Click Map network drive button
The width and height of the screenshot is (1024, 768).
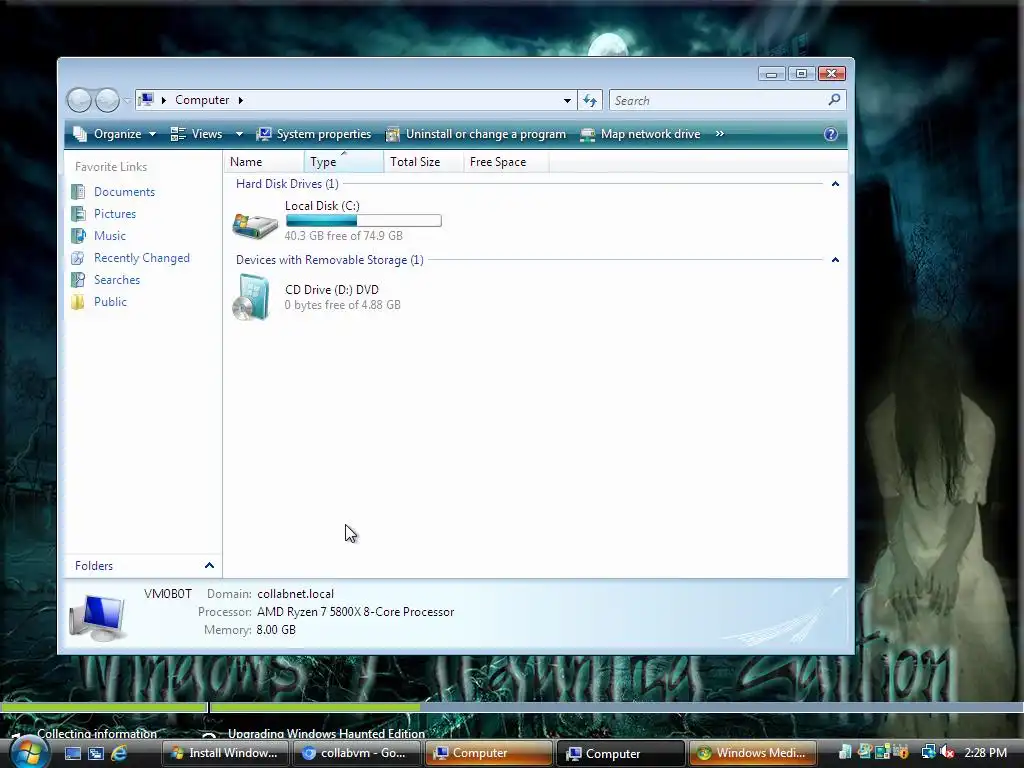click(x=641, y=134)
